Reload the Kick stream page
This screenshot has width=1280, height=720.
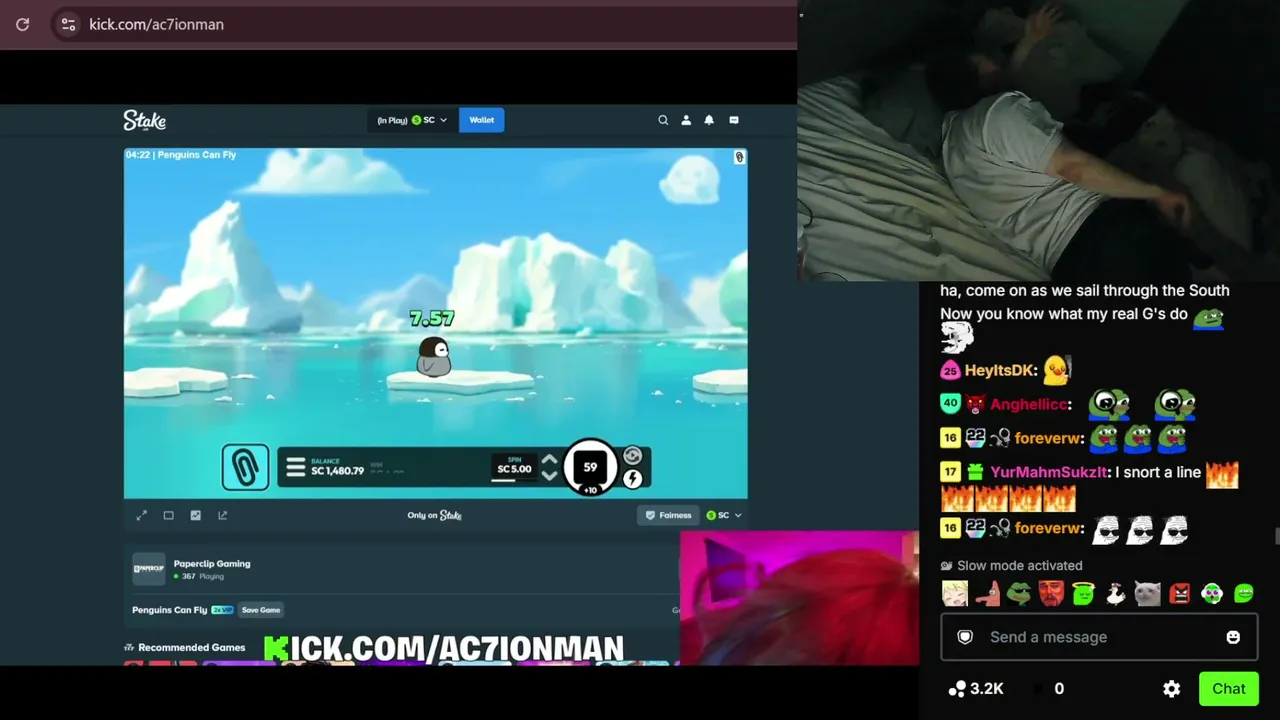[23, 24]
